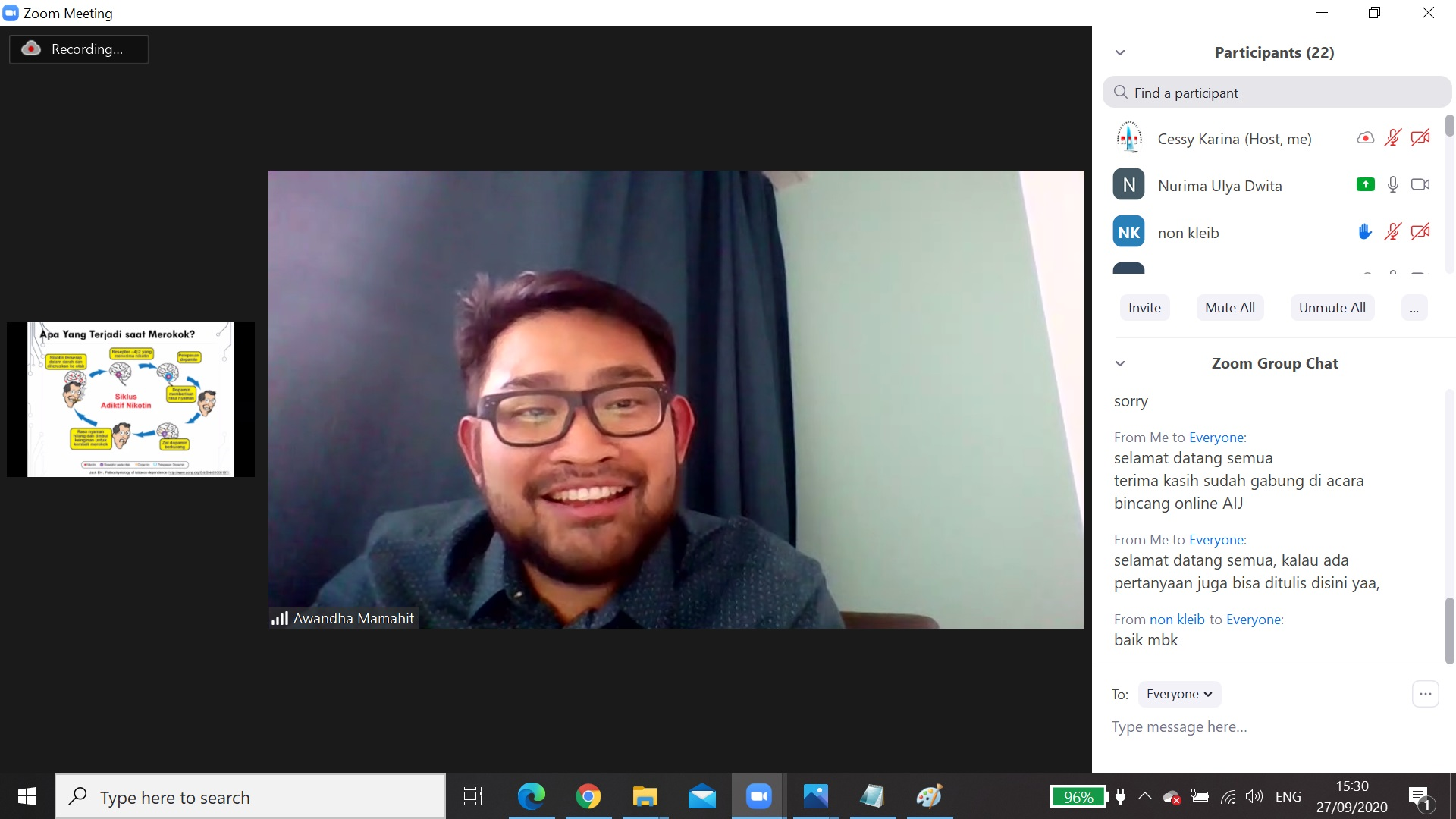Open participants more options ellipsis
Viewport: 1456px width, 819px height.
click(x=1414, y=308)
